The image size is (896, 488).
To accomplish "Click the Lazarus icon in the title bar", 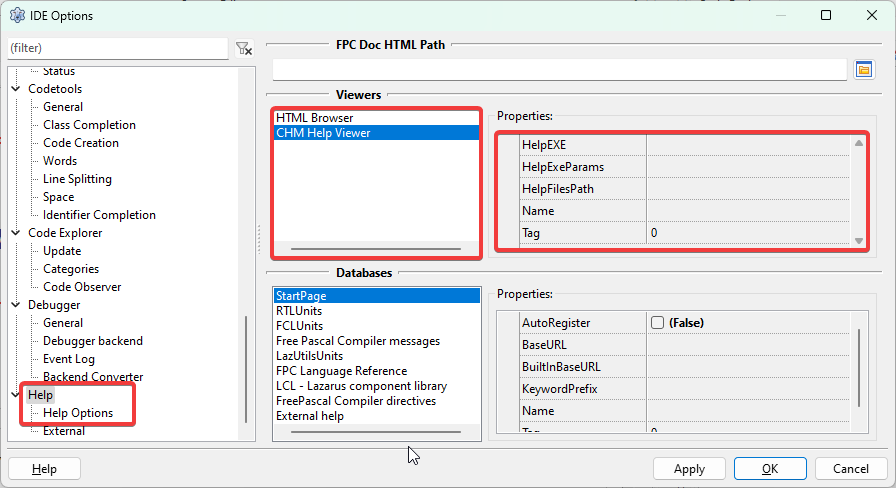I will pos(17,15).
